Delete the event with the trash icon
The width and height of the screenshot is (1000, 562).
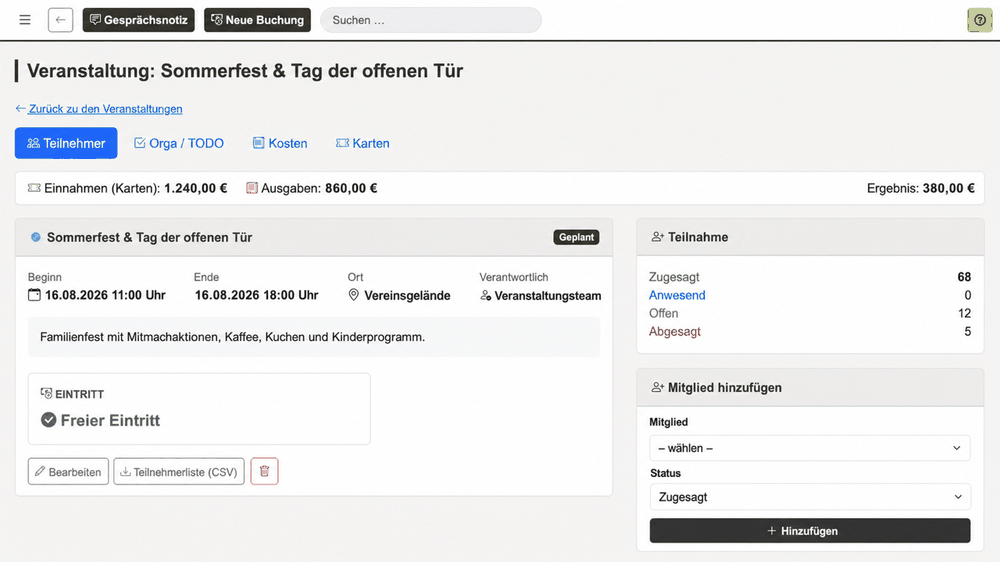[265, 471]
